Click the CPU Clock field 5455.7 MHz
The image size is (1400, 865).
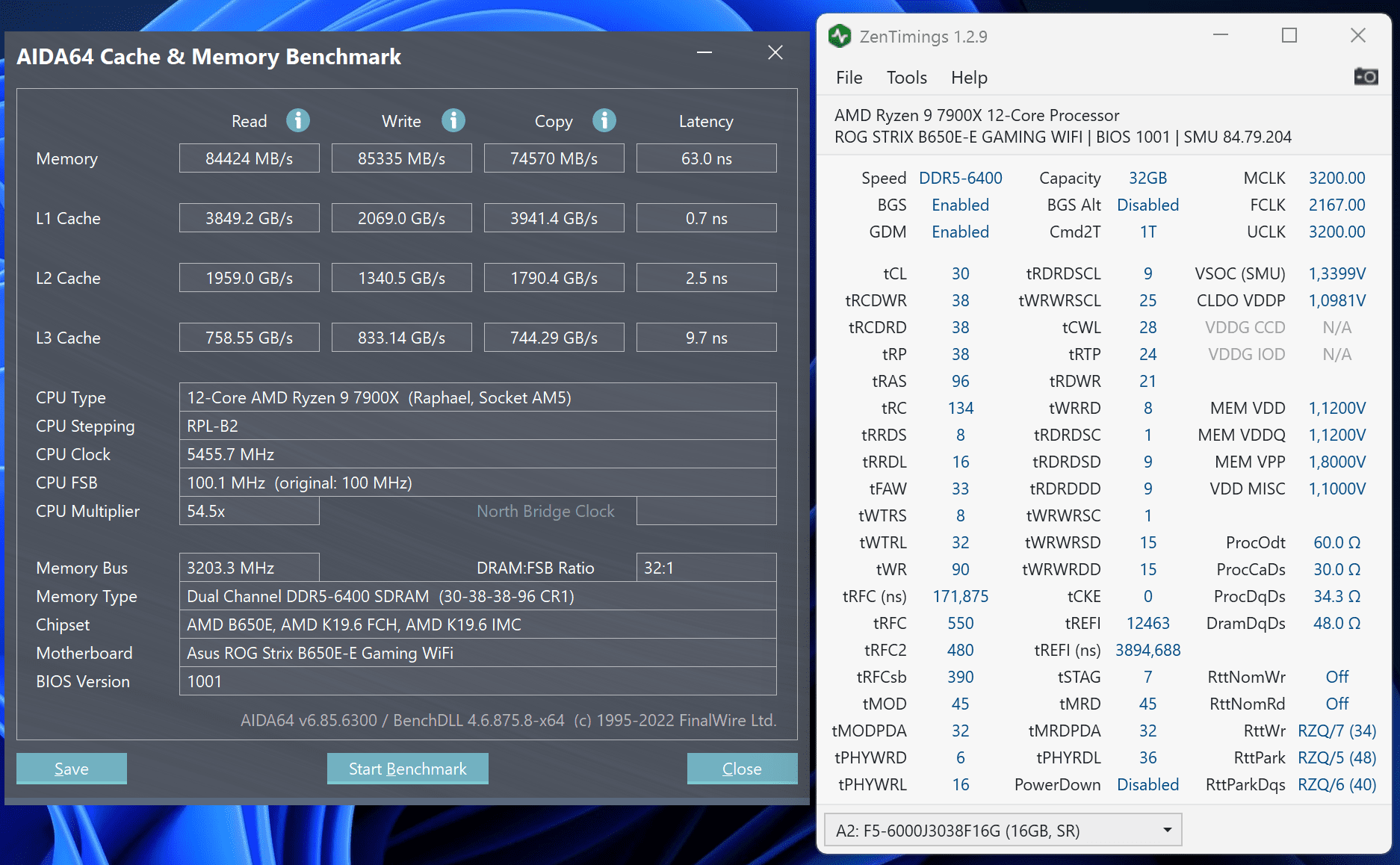478,454
